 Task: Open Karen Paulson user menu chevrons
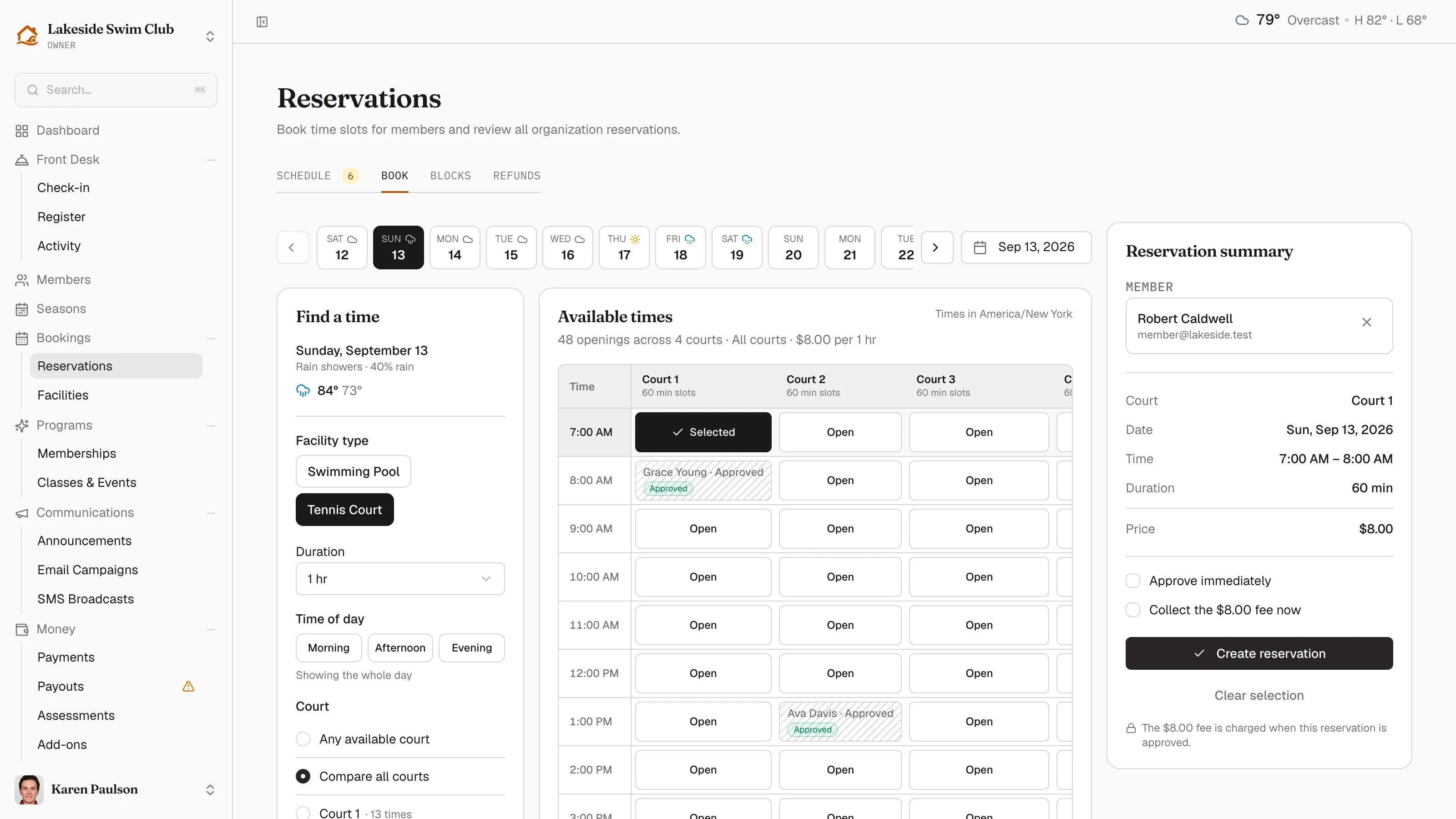pyautogui.click(x=210, y=789)
